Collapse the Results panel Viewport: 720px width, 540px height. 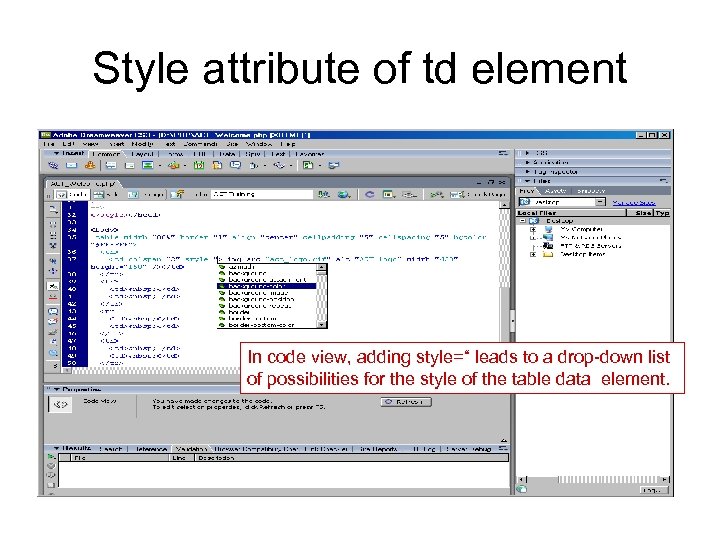(56, 448)
